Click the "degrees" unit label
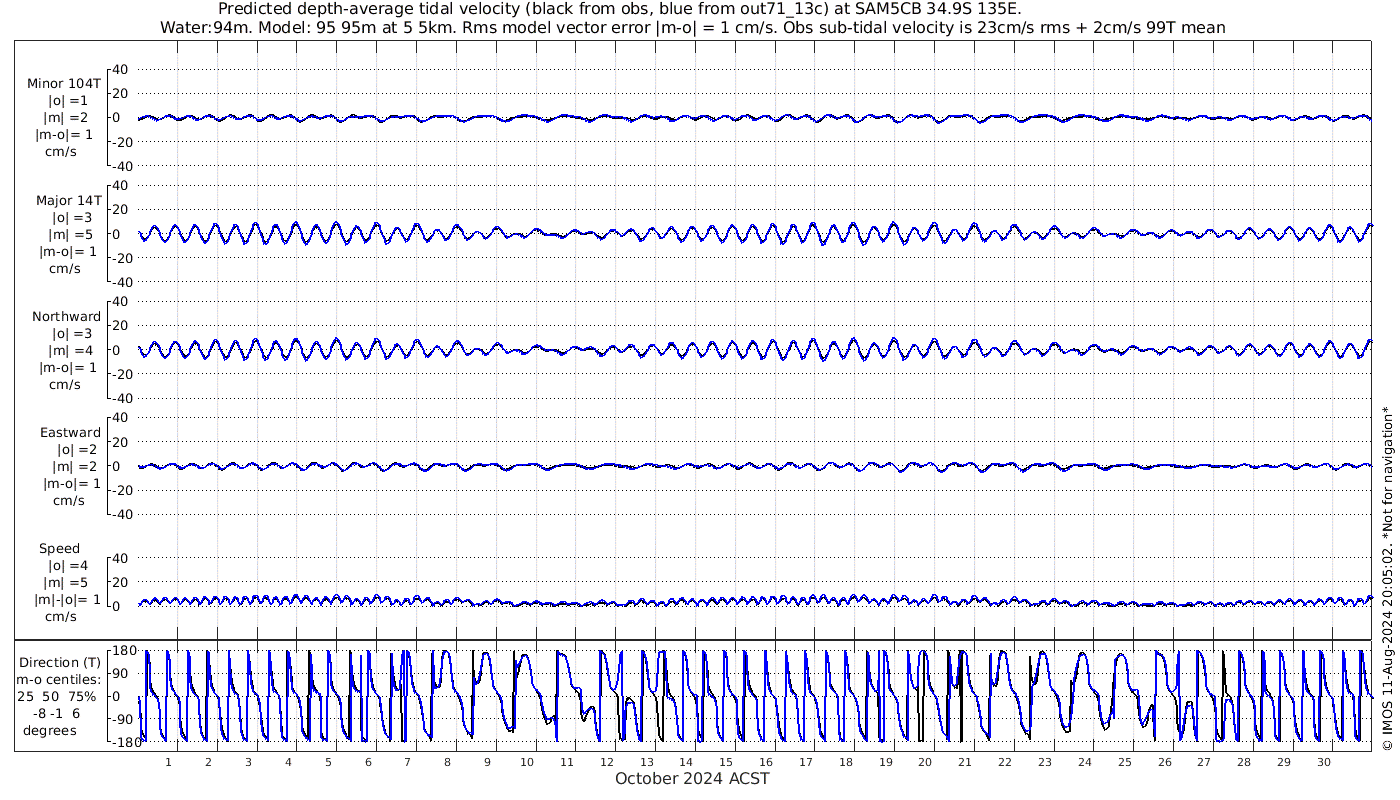 [50, 730]
